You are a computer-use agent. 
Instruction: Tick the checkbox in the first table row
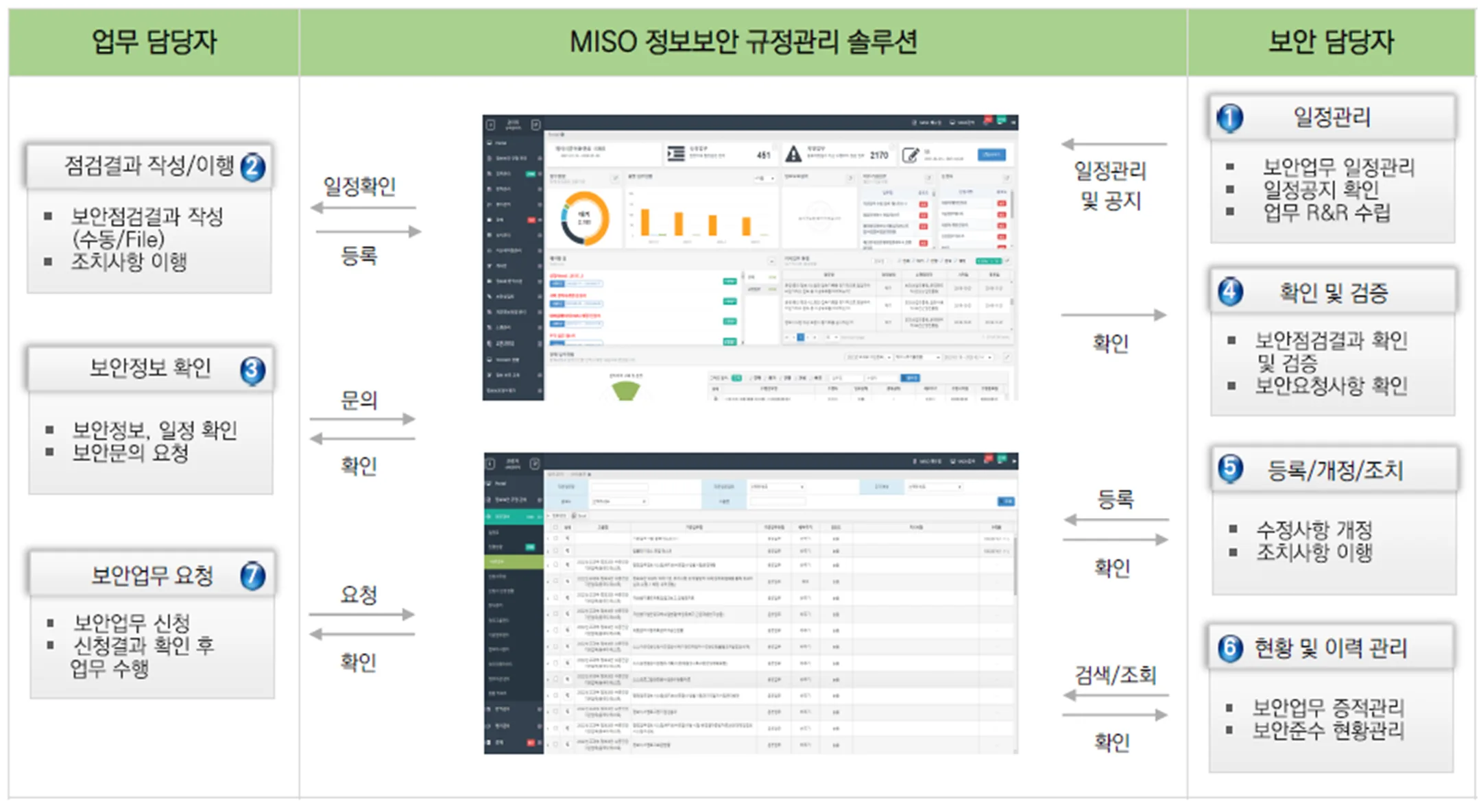[x=555, y=539]
